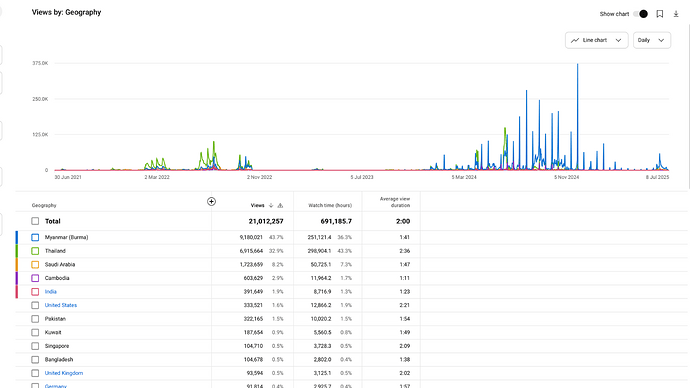
Task: Add a metric with the plus icon
Action: (211, 201)
